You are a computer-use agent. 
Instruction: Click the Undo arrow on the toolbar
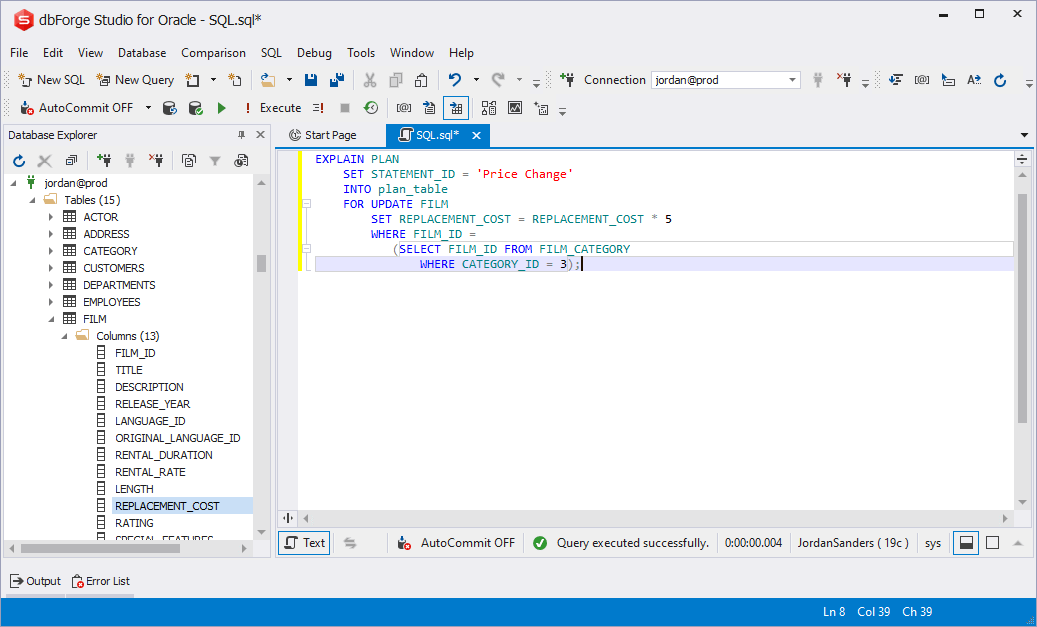tap(457, 79)
